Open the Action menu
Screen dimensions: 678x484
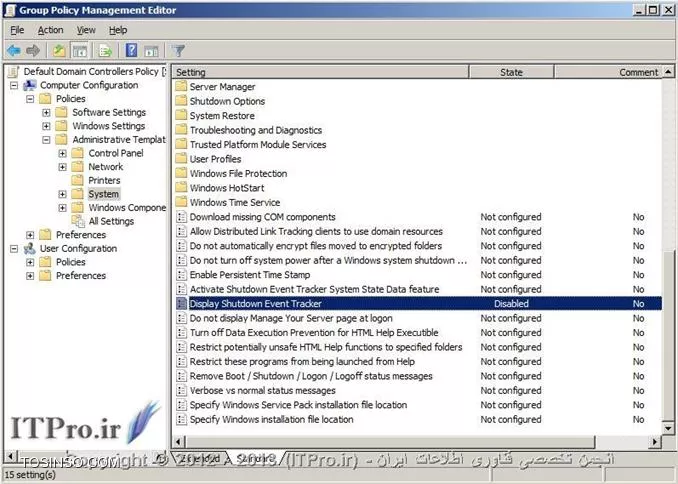point(51,30)
